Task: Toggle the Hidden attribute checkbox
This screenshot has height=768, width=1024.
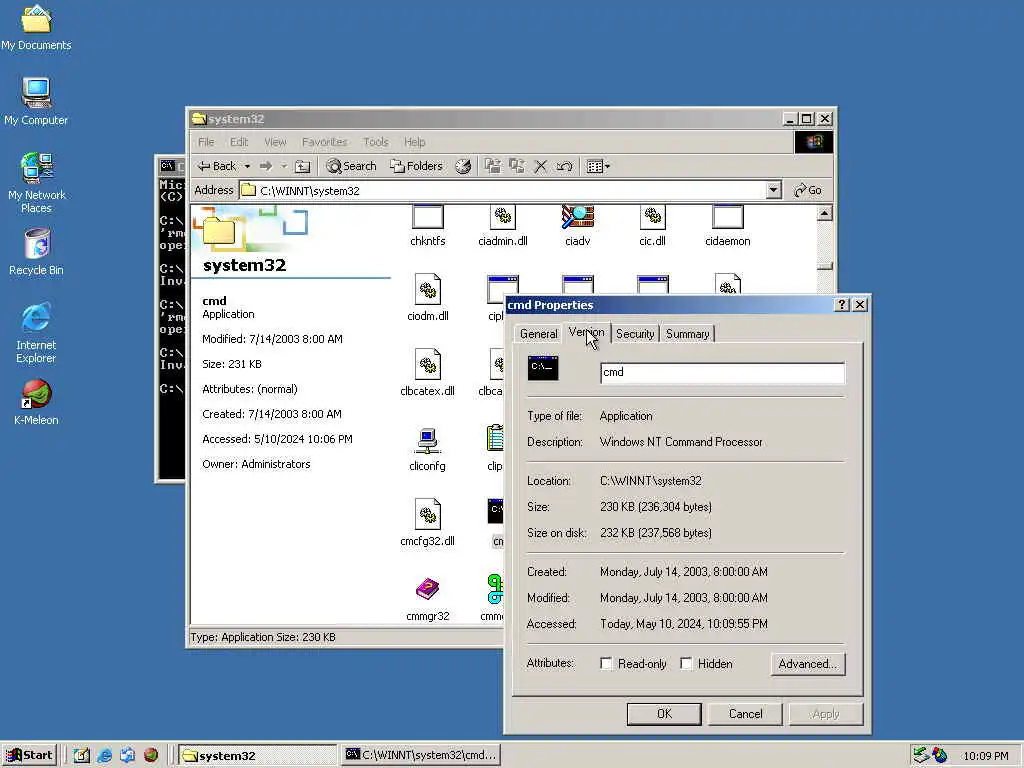Action: tap(686, 664)
